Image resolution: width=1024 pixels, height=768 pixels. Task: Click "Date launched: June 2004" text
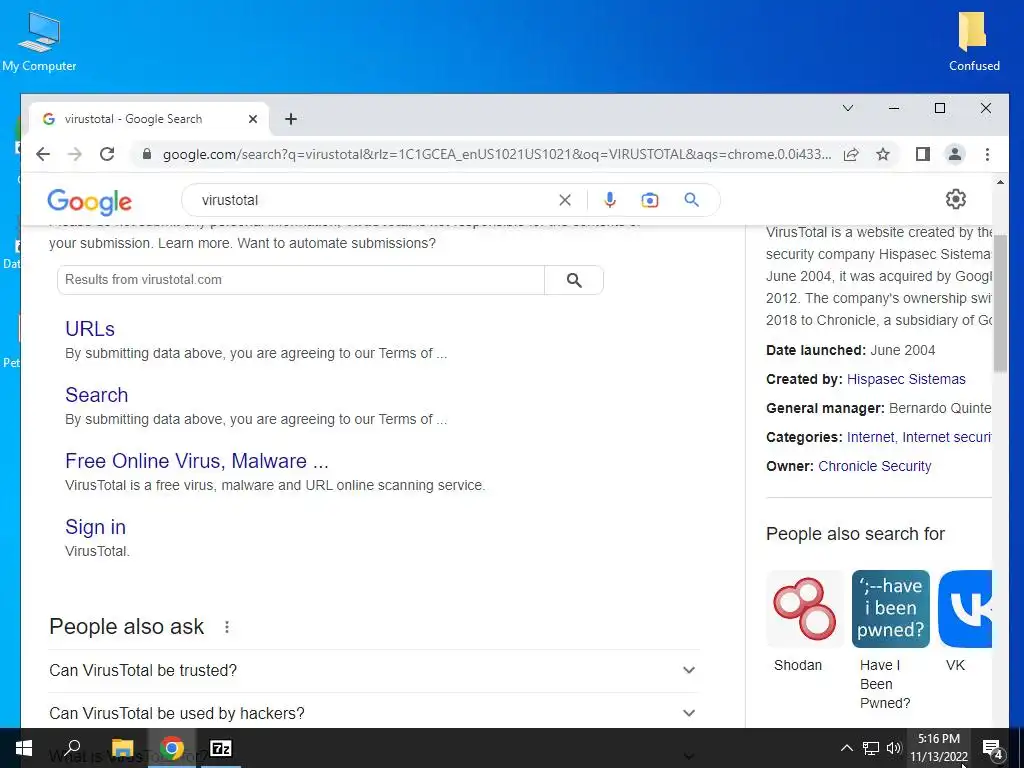(850, 351)
